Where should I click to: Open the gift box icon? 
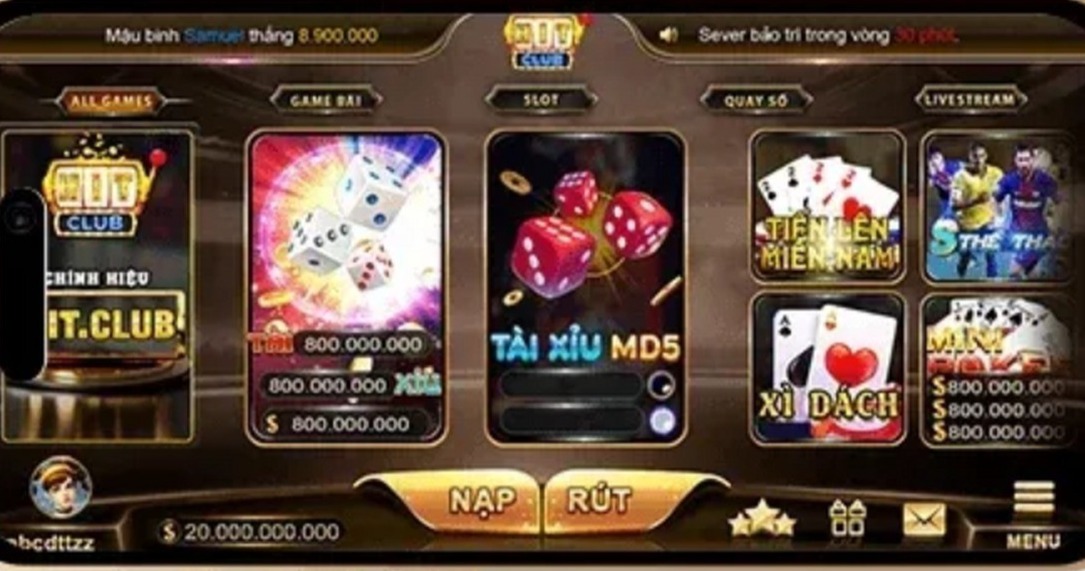(x=848, y=519)
